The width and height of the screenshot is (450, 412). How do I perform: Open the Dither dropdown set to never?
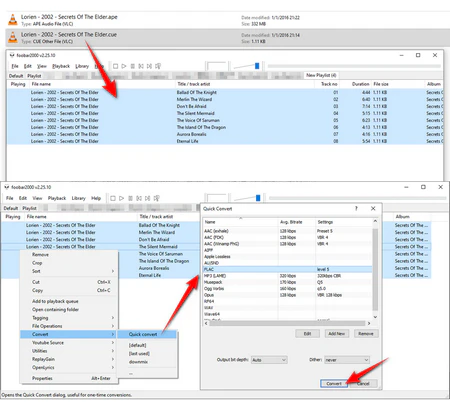tap(347, 360)
